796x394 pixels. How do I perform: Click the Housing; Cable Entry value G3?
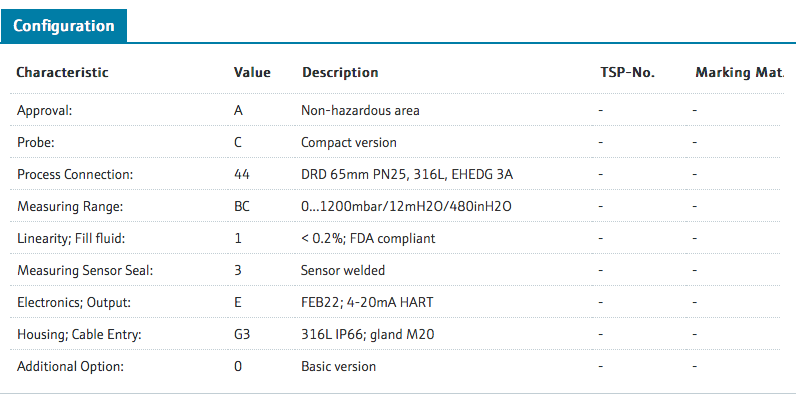coord(242,335)
